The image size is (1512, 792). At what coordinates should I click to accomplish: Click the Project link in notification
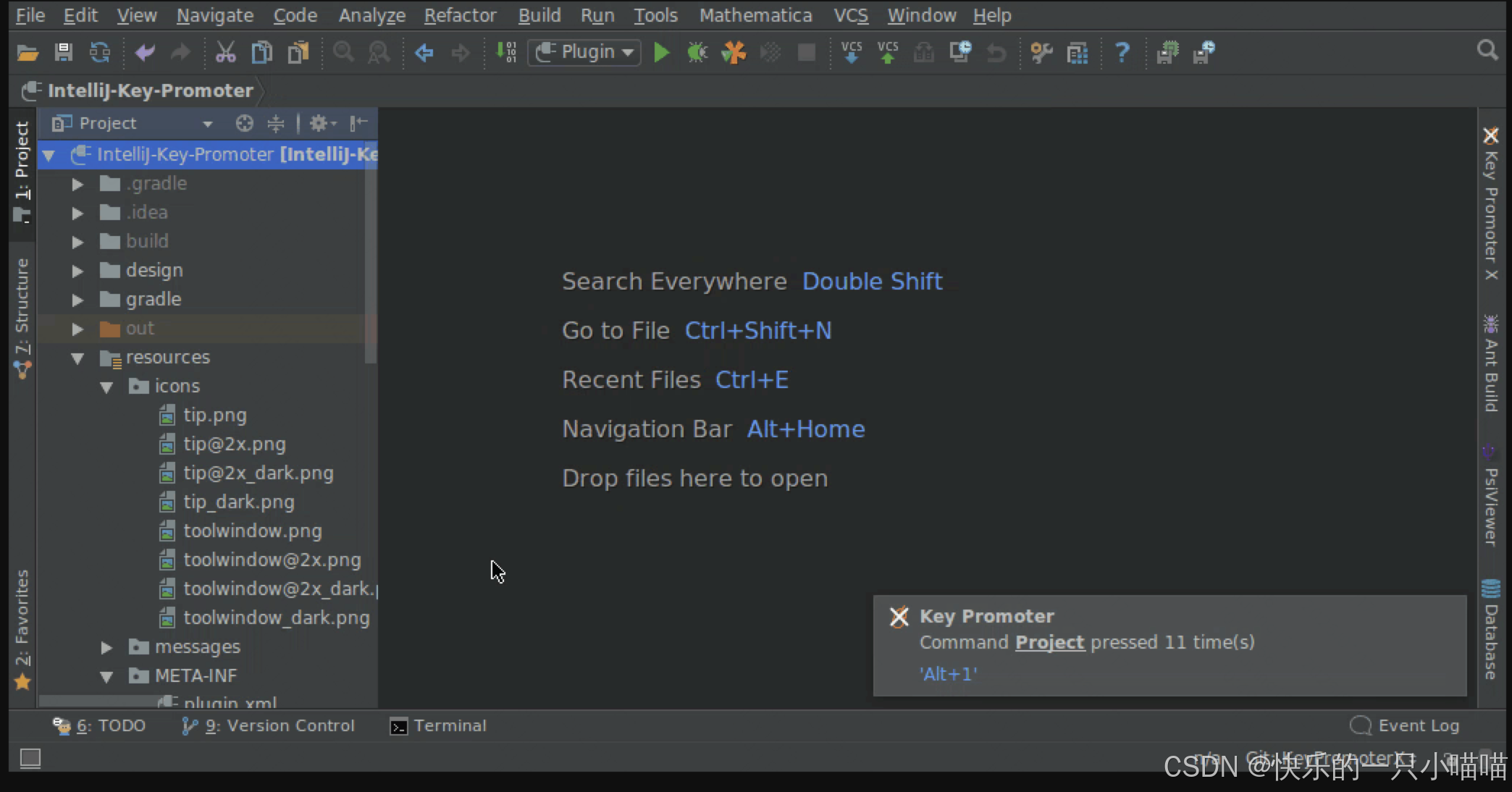1049,642
